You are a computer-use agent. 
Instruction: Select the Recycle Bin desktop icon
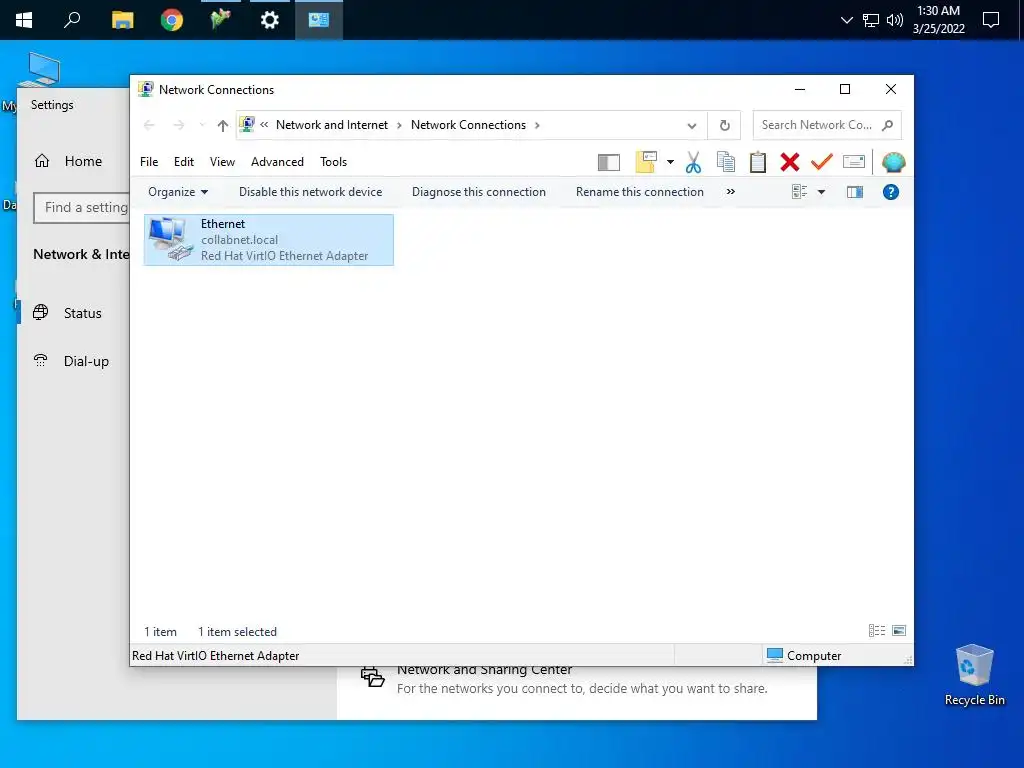[974, 675]
